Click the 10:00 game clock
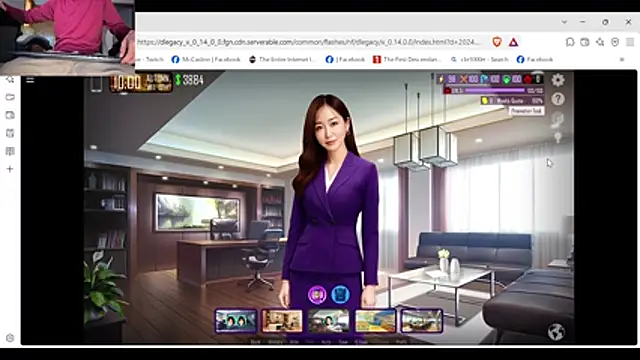 [127, 83]
